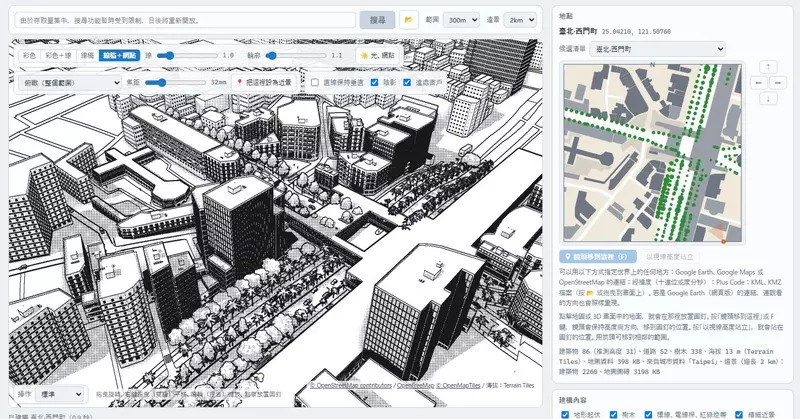The height and width of the screenshot is (419, 800).
Task: Uncheck the shadows (陰影) checkbox
Action: point(374,82)
